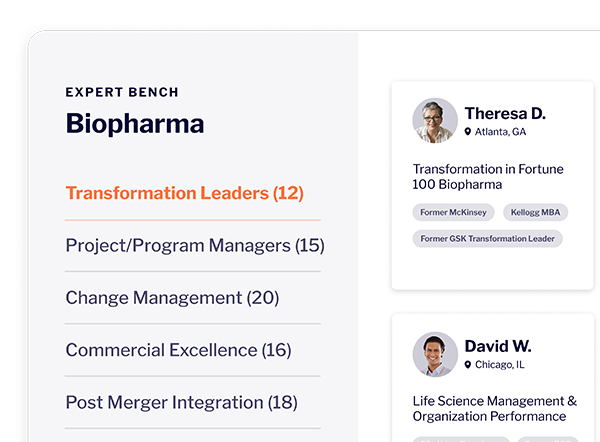Click Chicago, IL location text

[x=500, y=365]
